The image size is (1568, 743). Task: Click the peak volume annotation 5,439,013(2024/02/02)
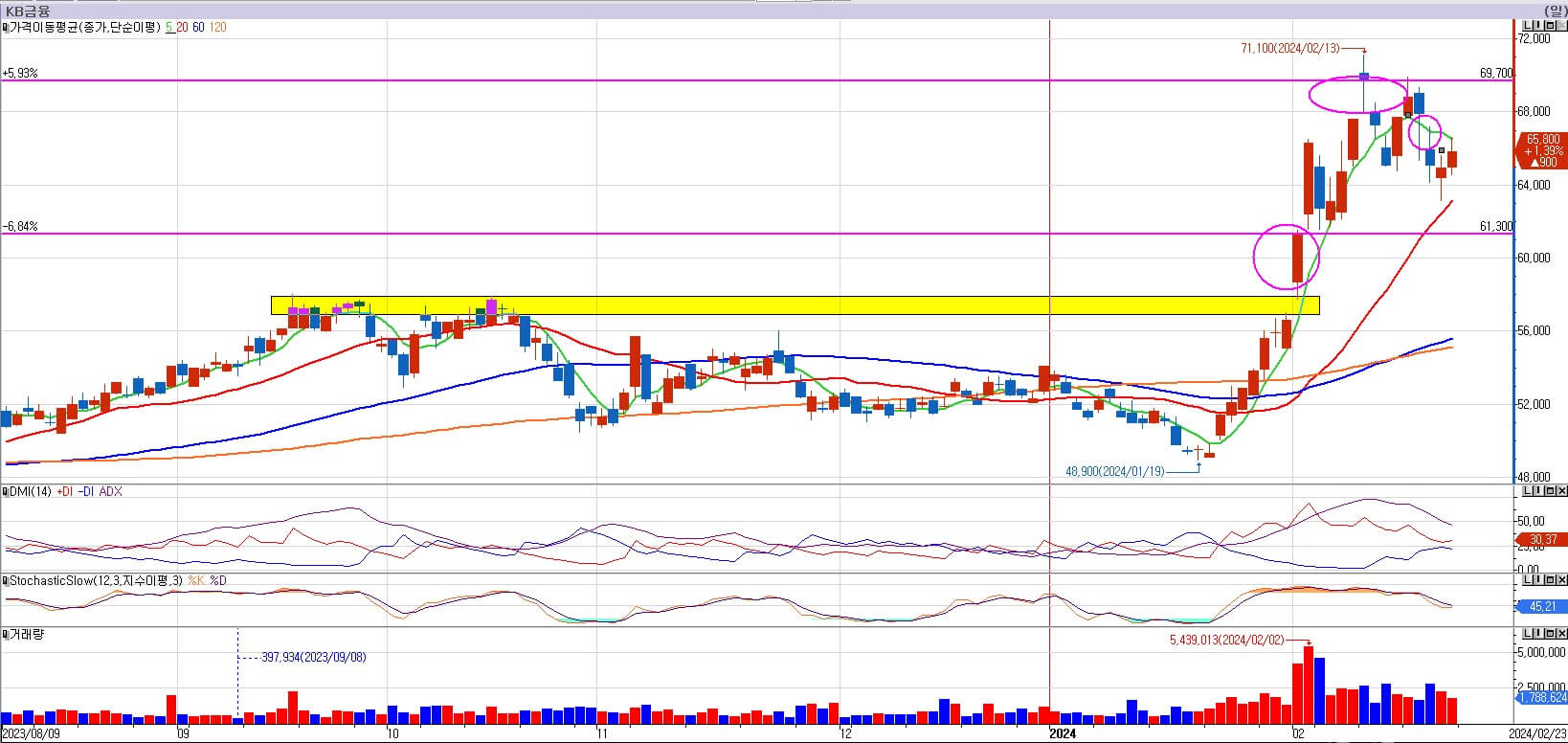coord(1228,639)
